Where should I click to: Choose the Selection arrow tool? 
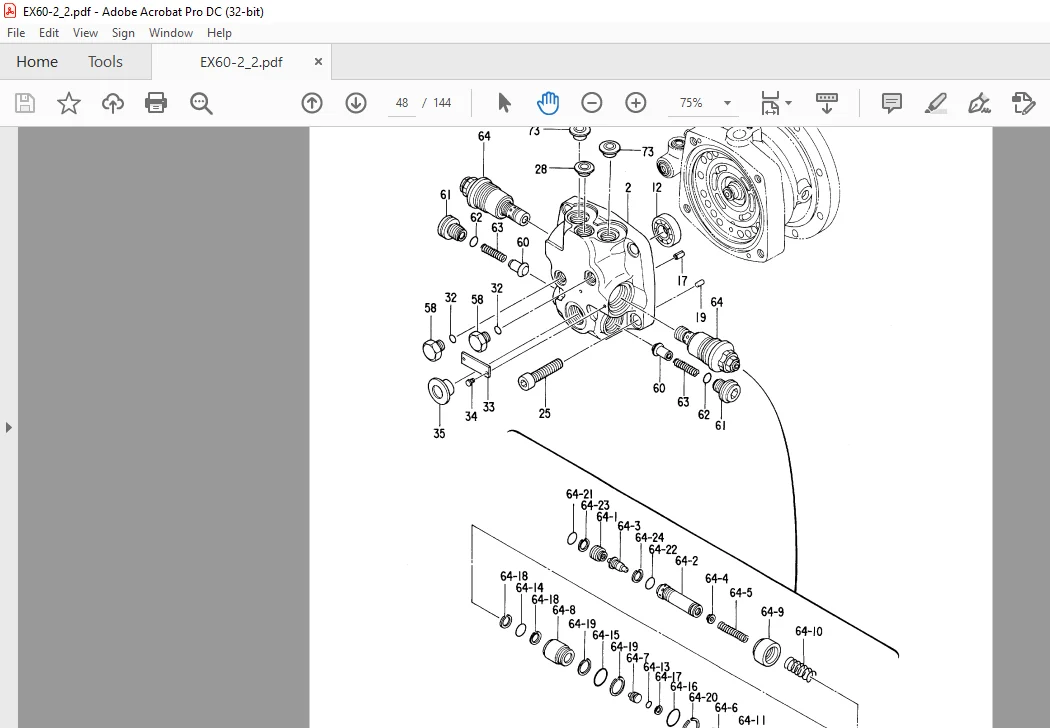point(504,103)
